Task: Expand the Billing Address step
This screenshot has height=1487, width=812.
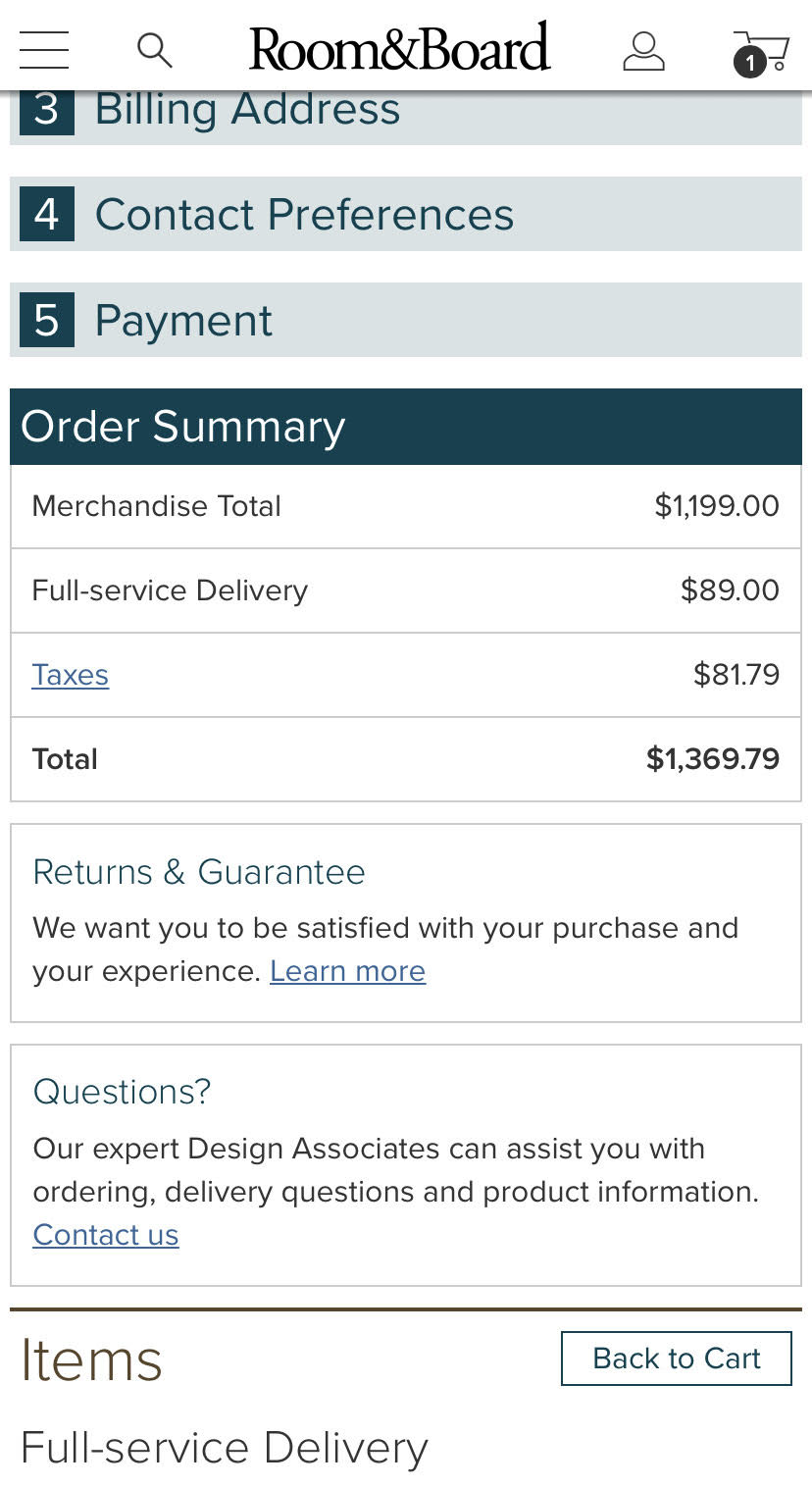Action: [247, 110]
